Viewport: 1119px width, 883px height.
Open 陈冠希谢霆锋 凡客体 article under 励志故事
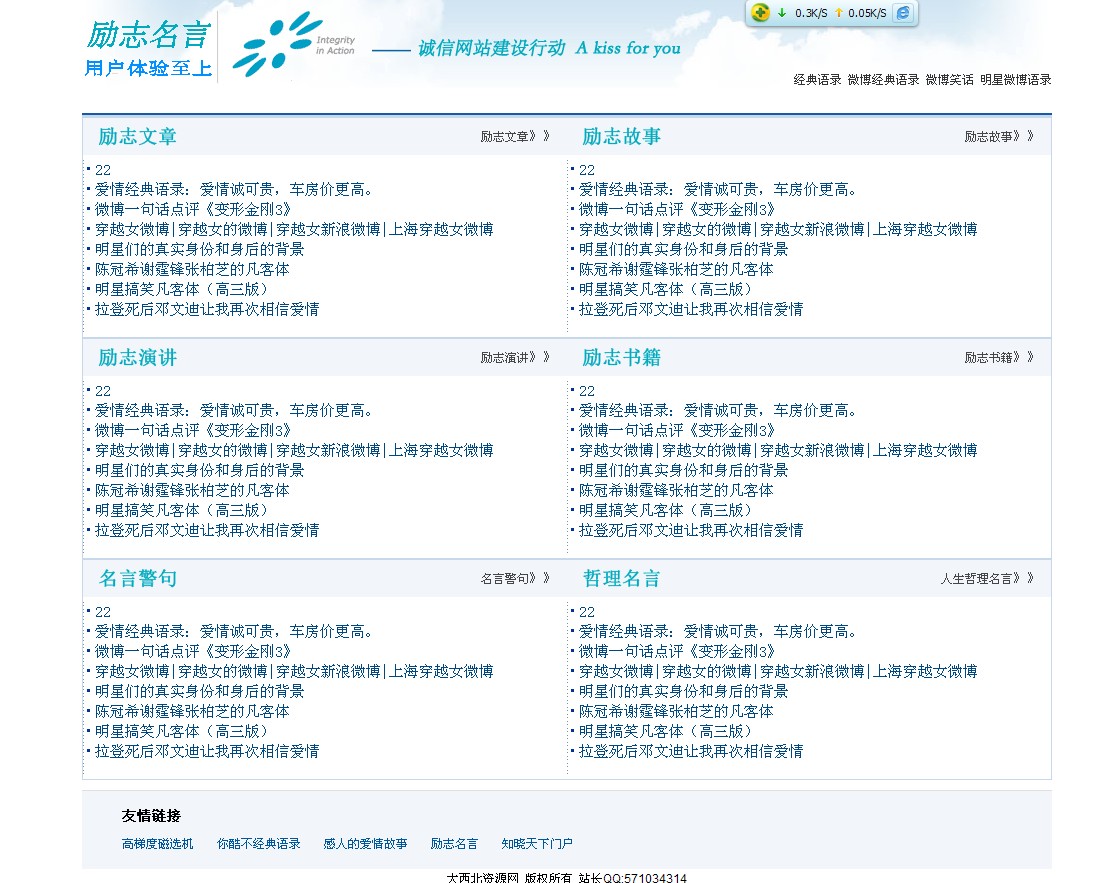[x=676, y=269]
